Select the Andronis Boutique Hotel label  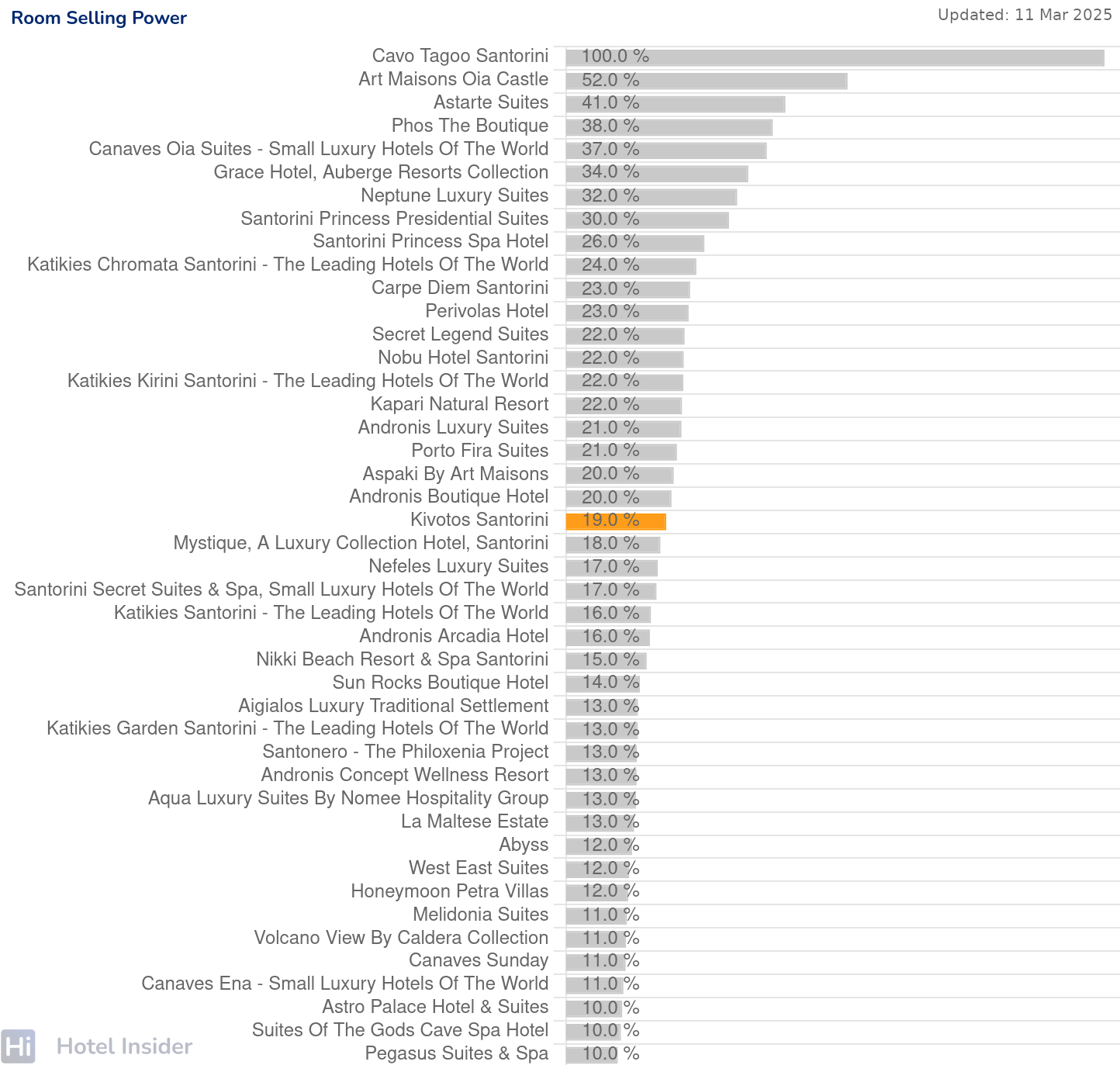448,496
